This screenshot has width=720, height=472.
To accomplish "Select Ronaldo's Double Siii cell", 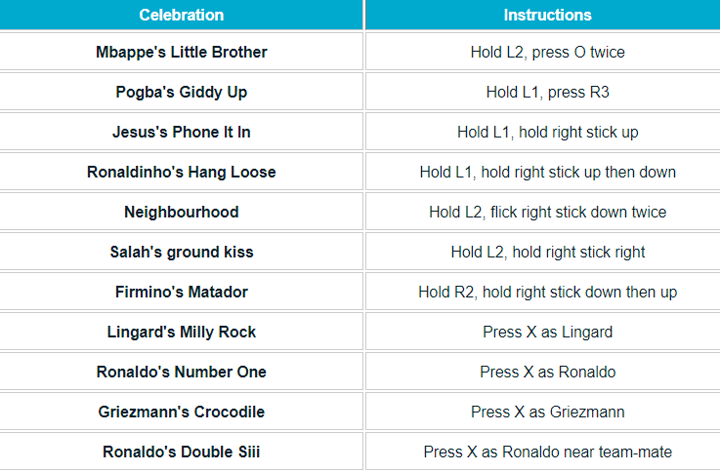I will tap(181, 452).
